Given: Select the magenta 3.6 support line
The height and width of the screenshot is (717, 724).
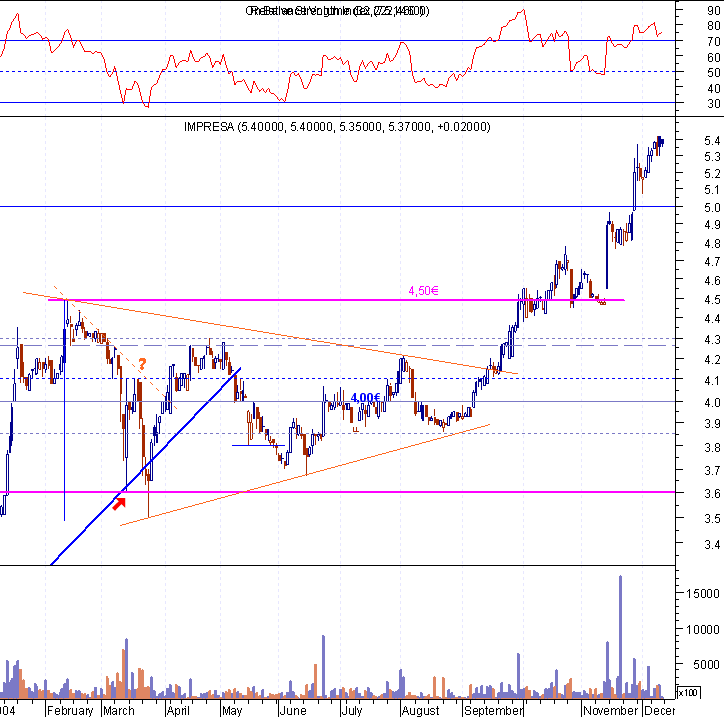Looking at the screenshot, I should point(338,492).
